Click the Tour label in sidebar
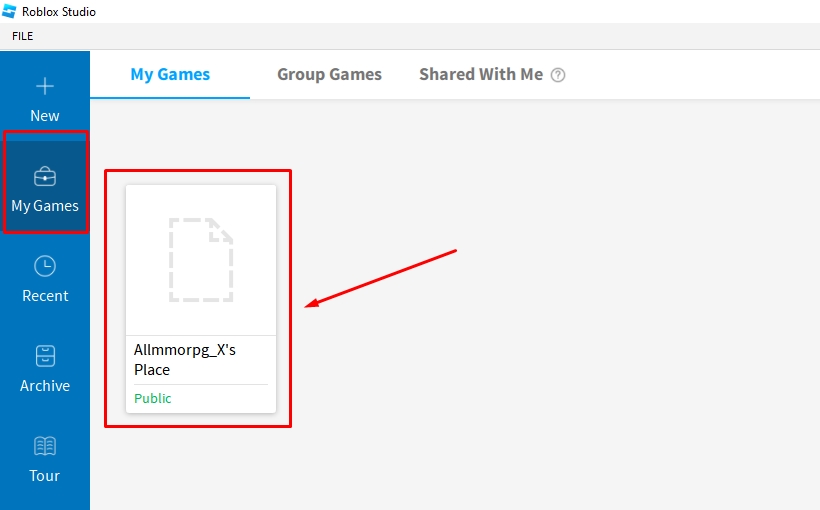820x510 pixels. click(45, 475)
